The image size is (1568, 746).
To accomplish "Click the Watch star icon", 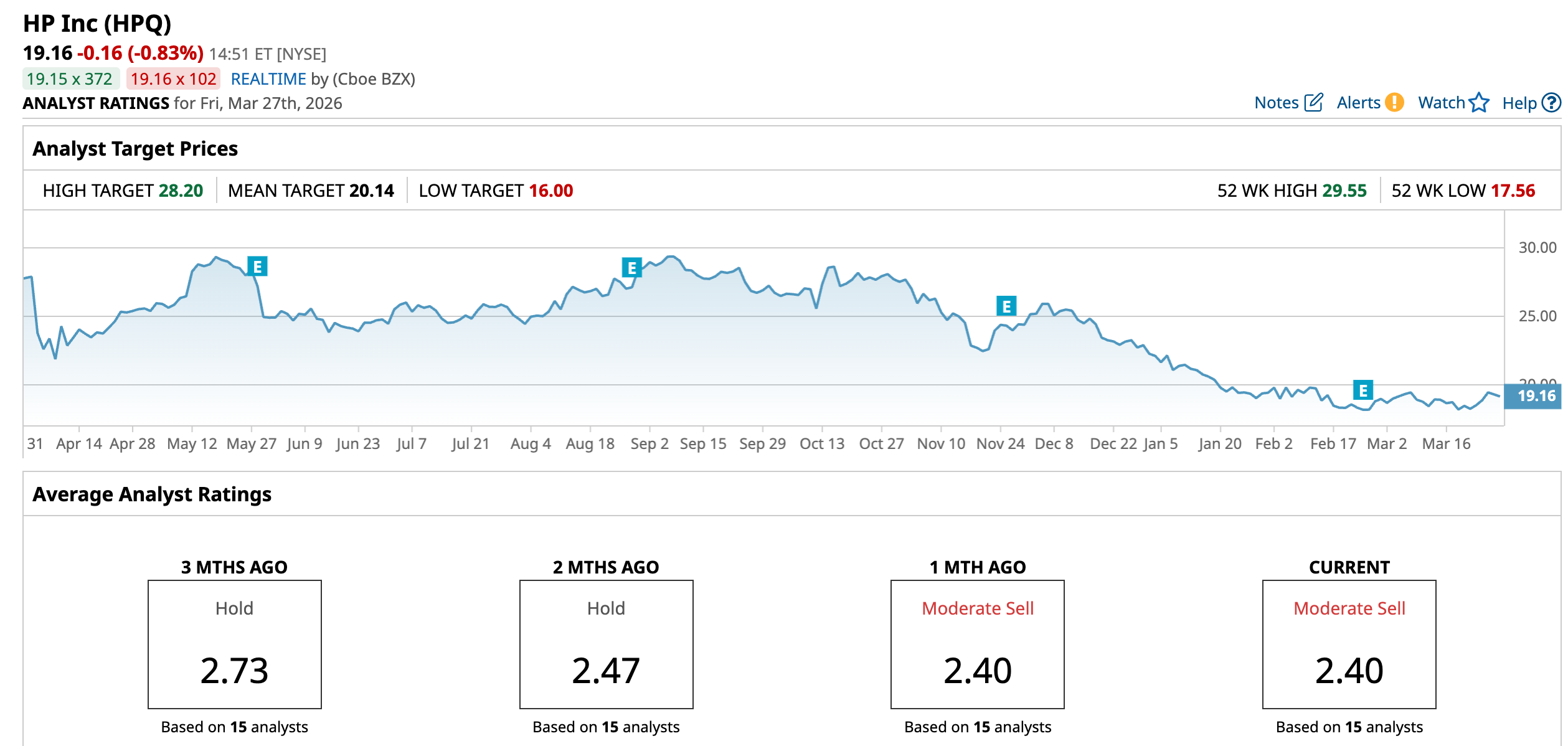I will [x=1479, y=103].
